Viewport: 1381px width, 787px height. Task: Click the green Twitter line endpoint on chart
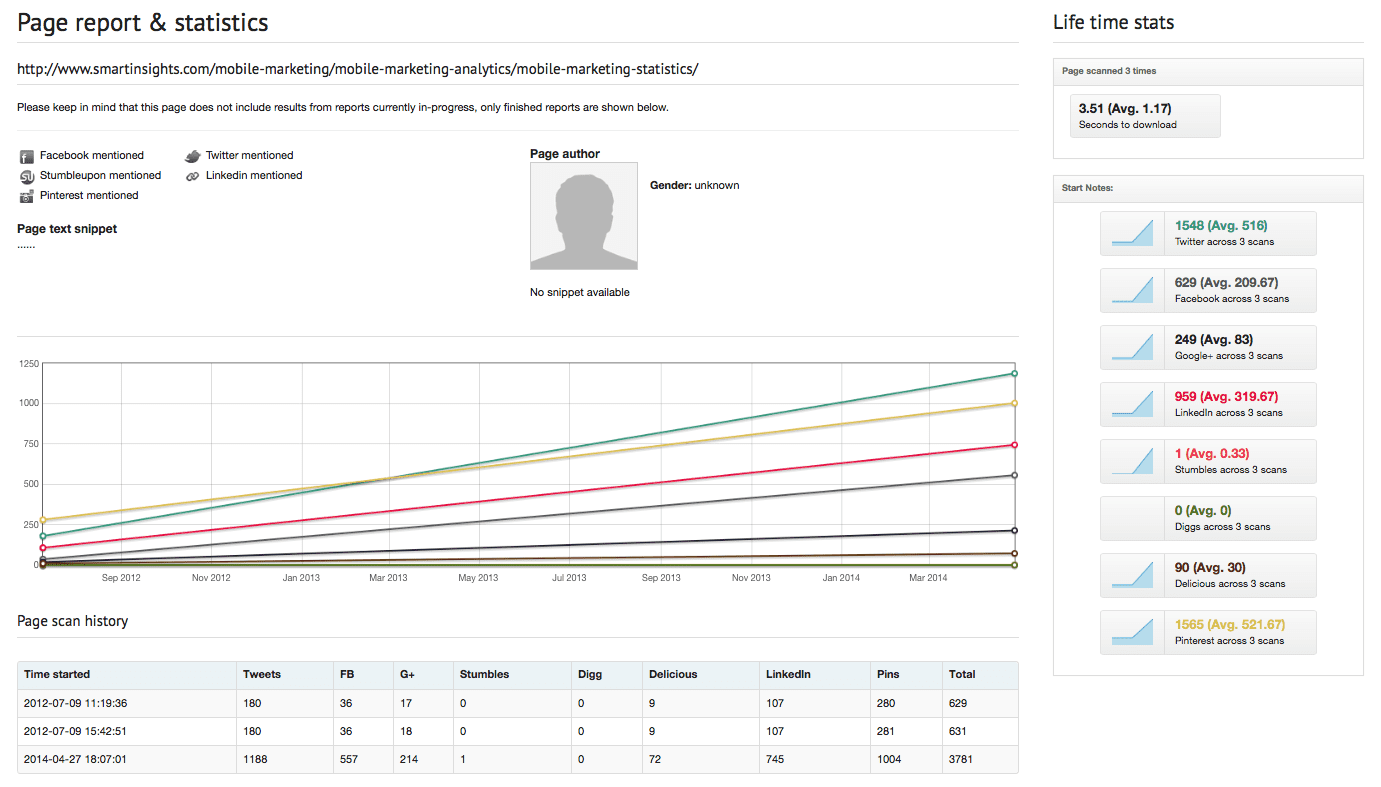[x=1014, y=374]
